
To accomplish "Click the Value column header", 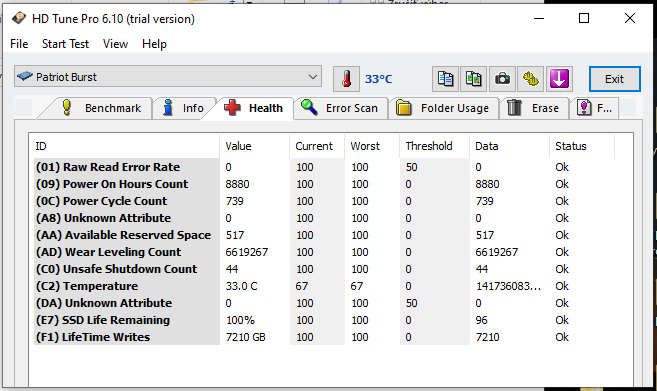I will coord(254,146).
